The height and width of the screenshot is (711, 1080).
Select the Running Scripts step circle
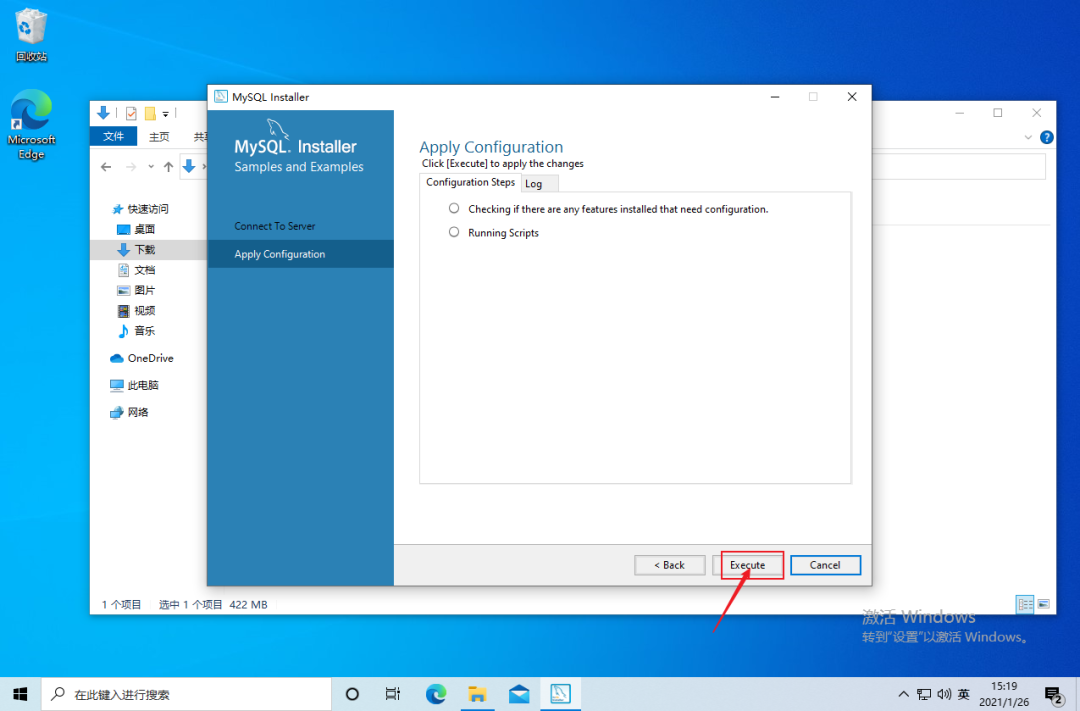[x=454, y=232]
